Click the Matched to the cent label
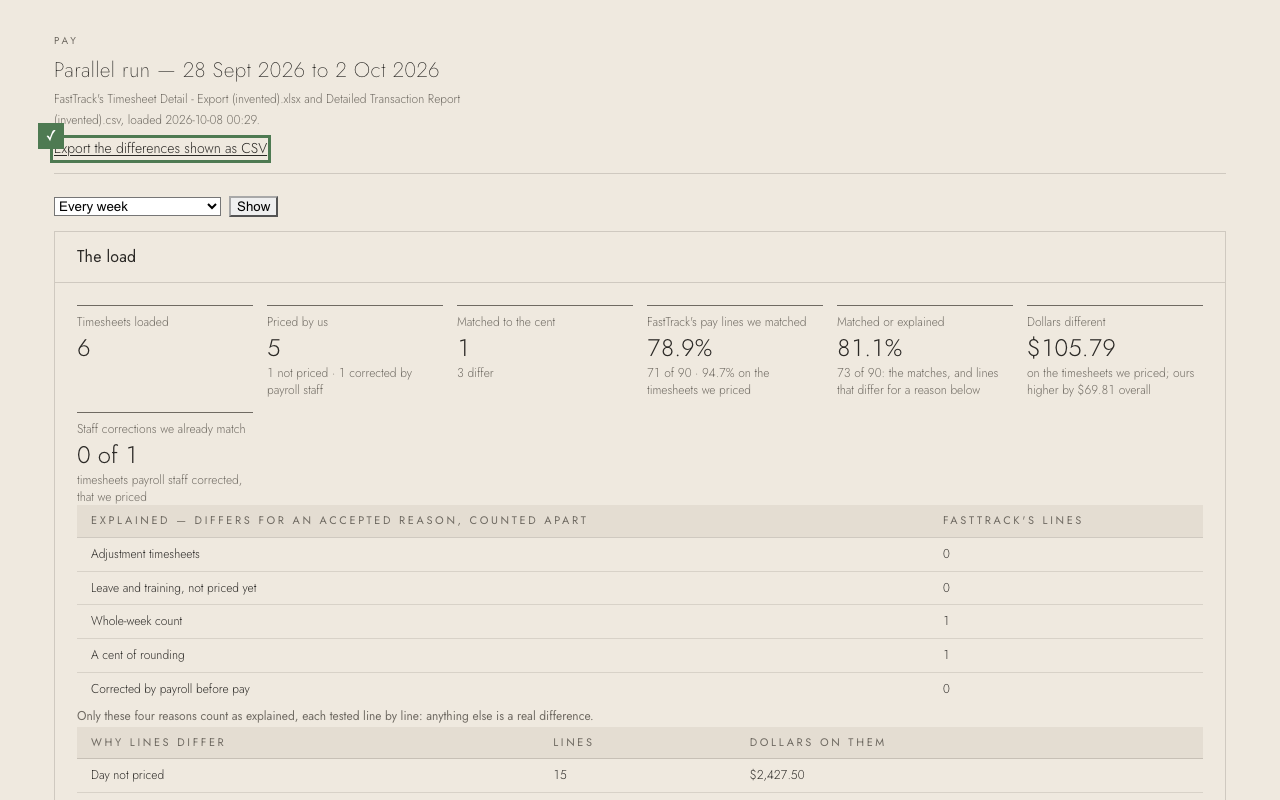Viewport: 1280px width, 800px height. pyautogui.click(x=506, y=322)
